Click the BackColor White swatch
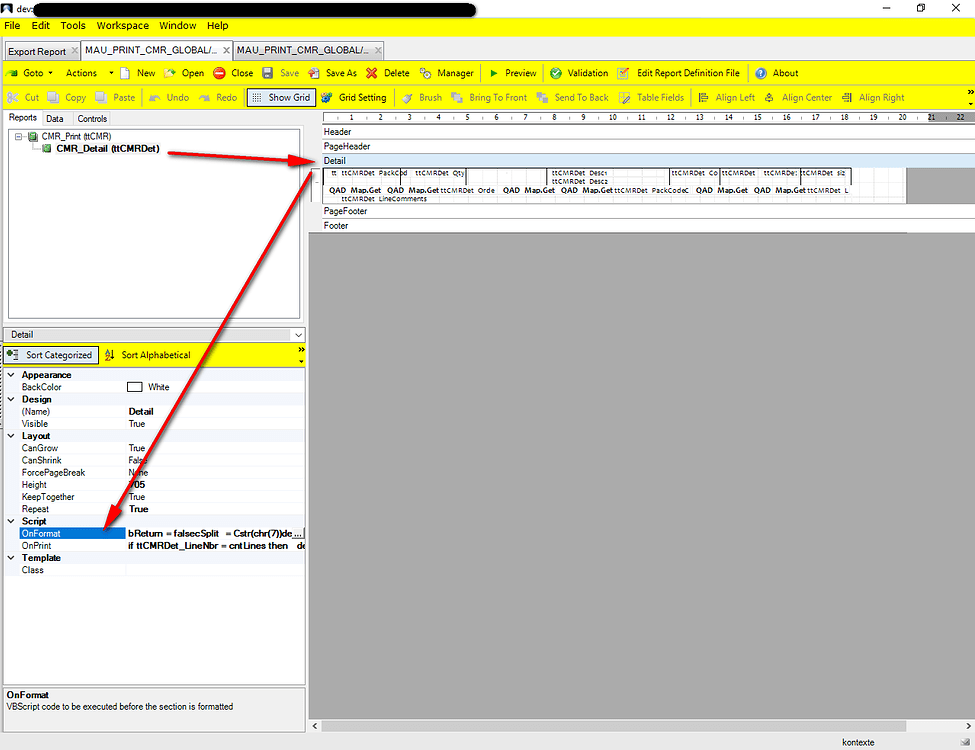The image size is (975, 750). click(x=134, y=387)
